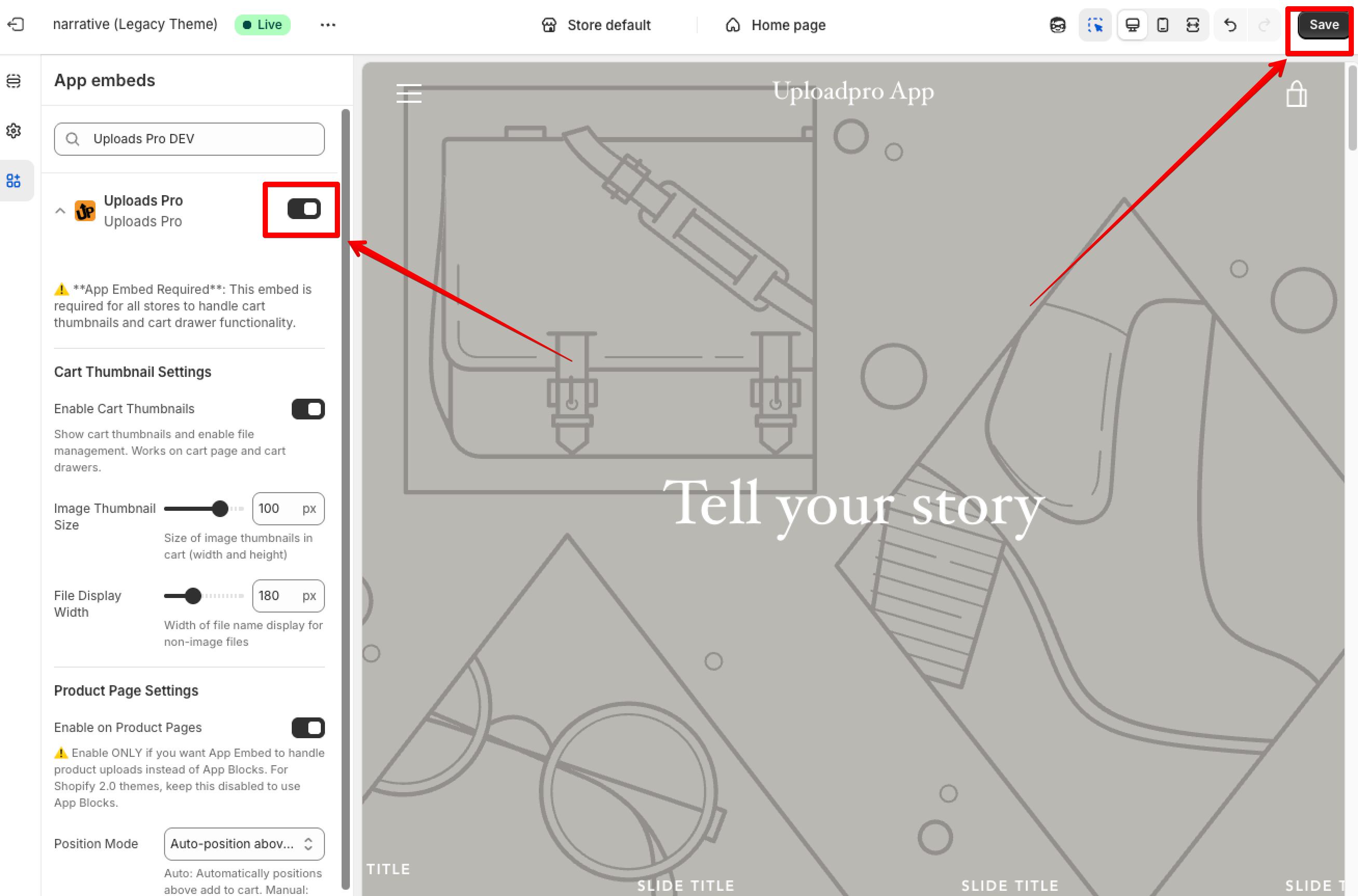Collapse the Uploads Pro embed settings
1358x896 pixels.
tap(60, 211)
